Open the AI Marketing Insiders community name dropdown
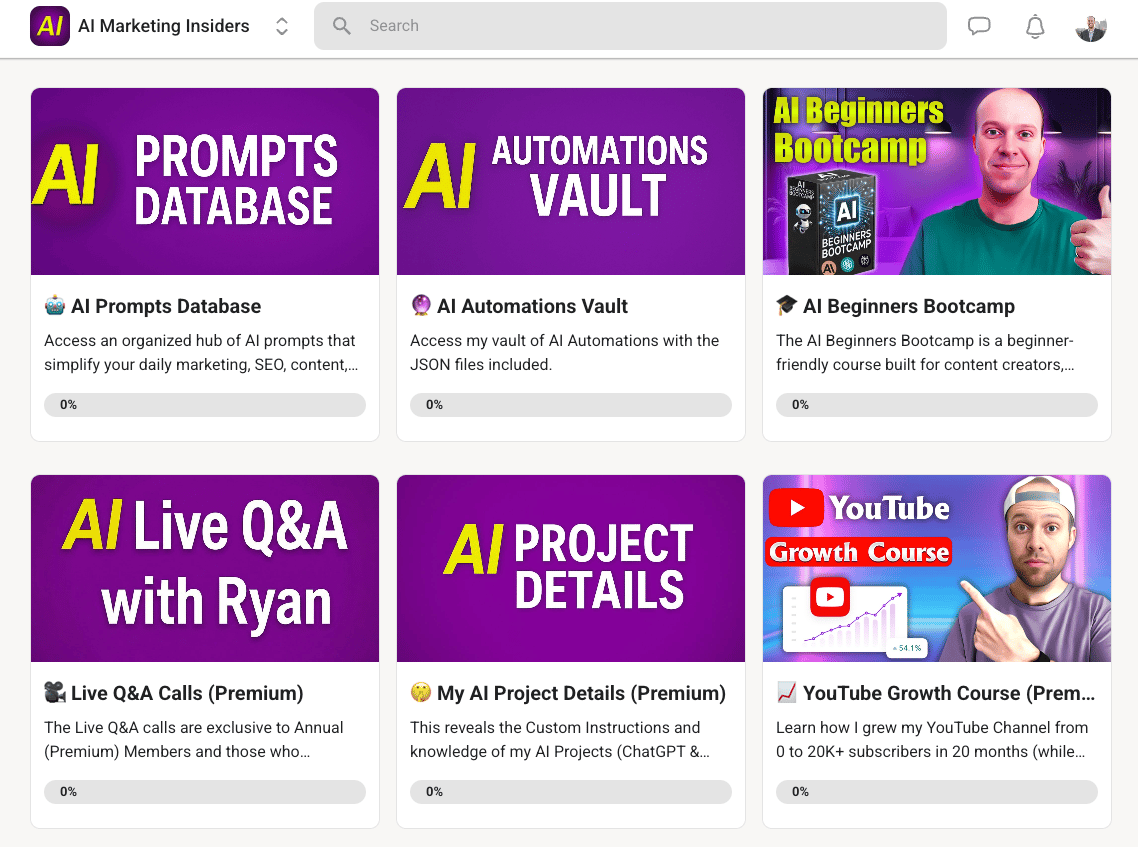 [x=164, y=26]
